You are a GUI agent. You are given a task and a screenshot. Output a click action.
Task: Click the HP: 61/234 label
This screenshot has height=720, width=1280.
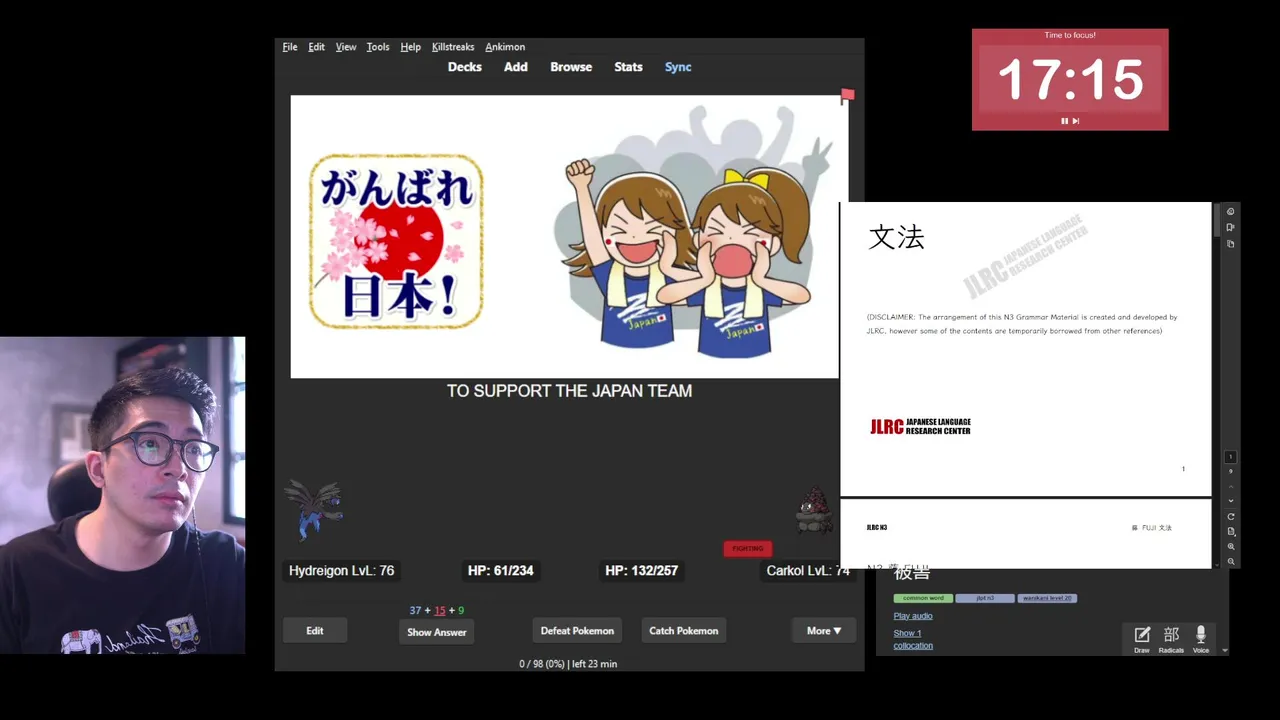click(x=501, y=571)
